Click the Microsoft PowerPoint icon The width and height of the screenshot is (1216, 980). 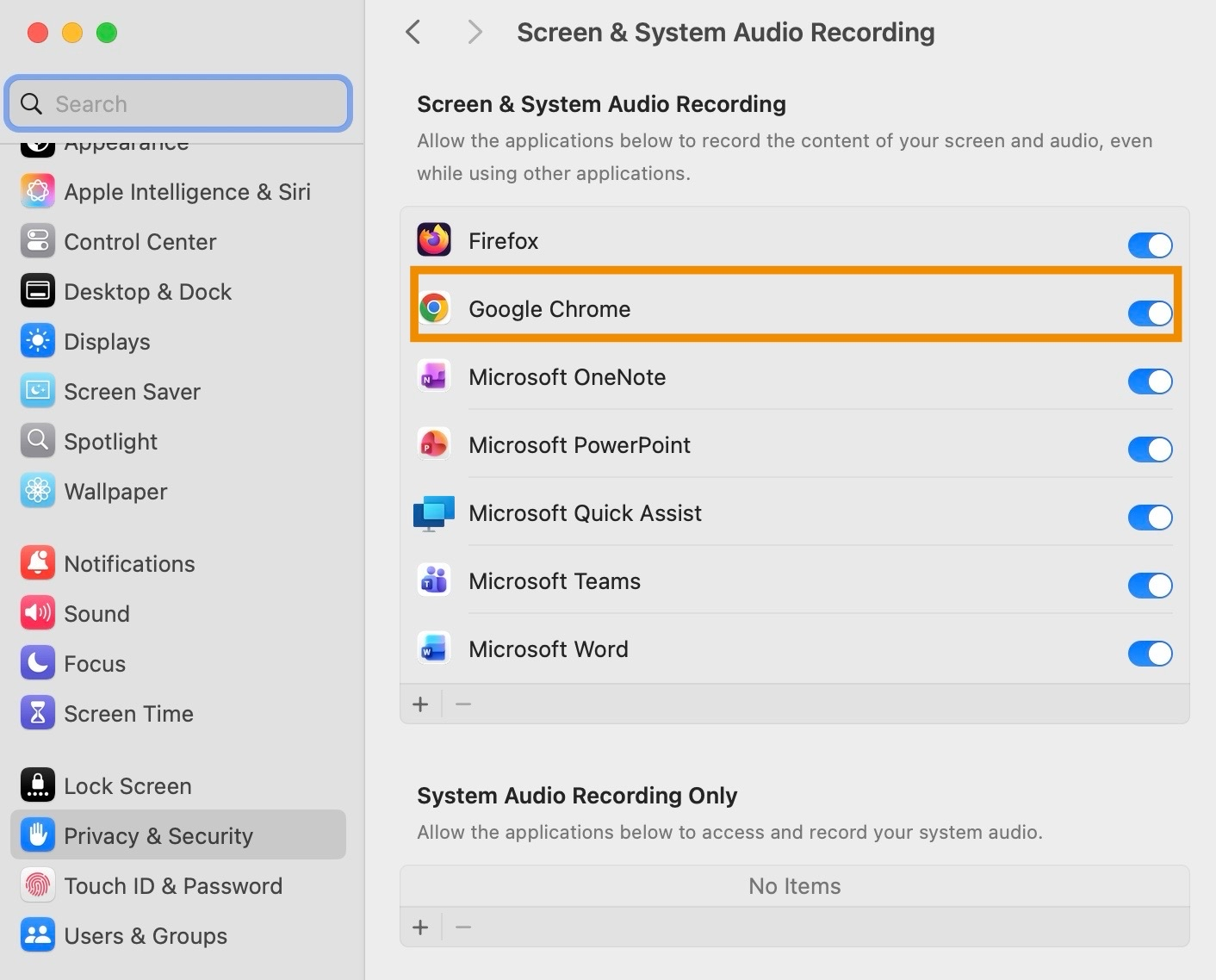pyautogui.click(x=434, y=444)
